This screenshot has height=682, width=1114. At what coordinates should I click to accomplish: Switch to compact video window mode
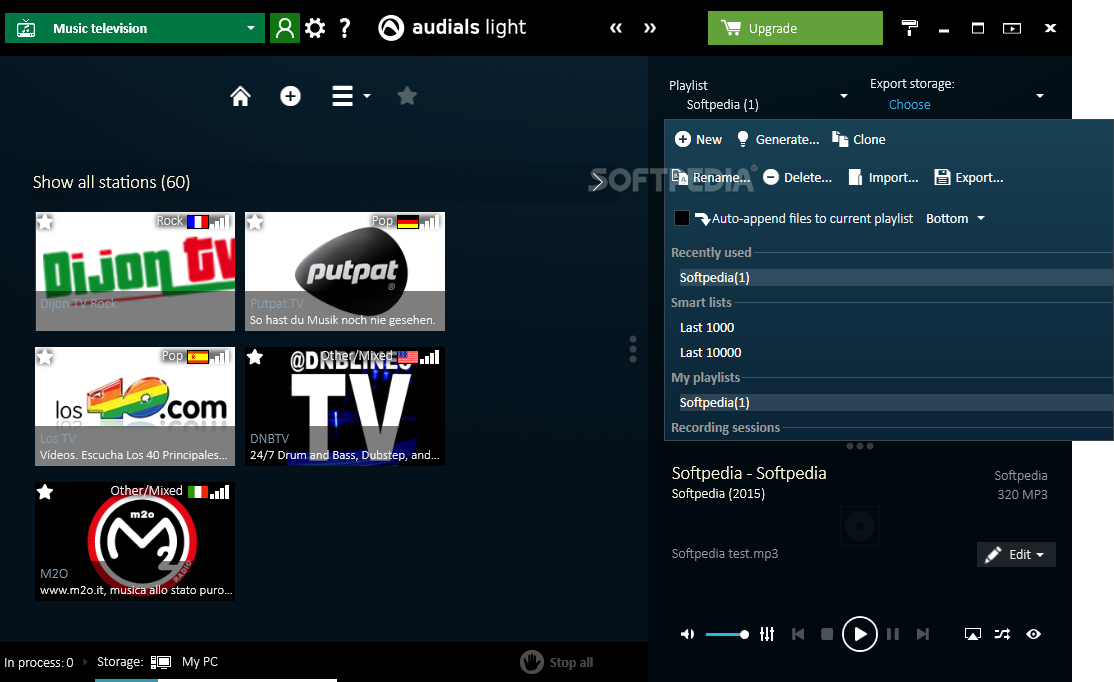point(1012,28)
